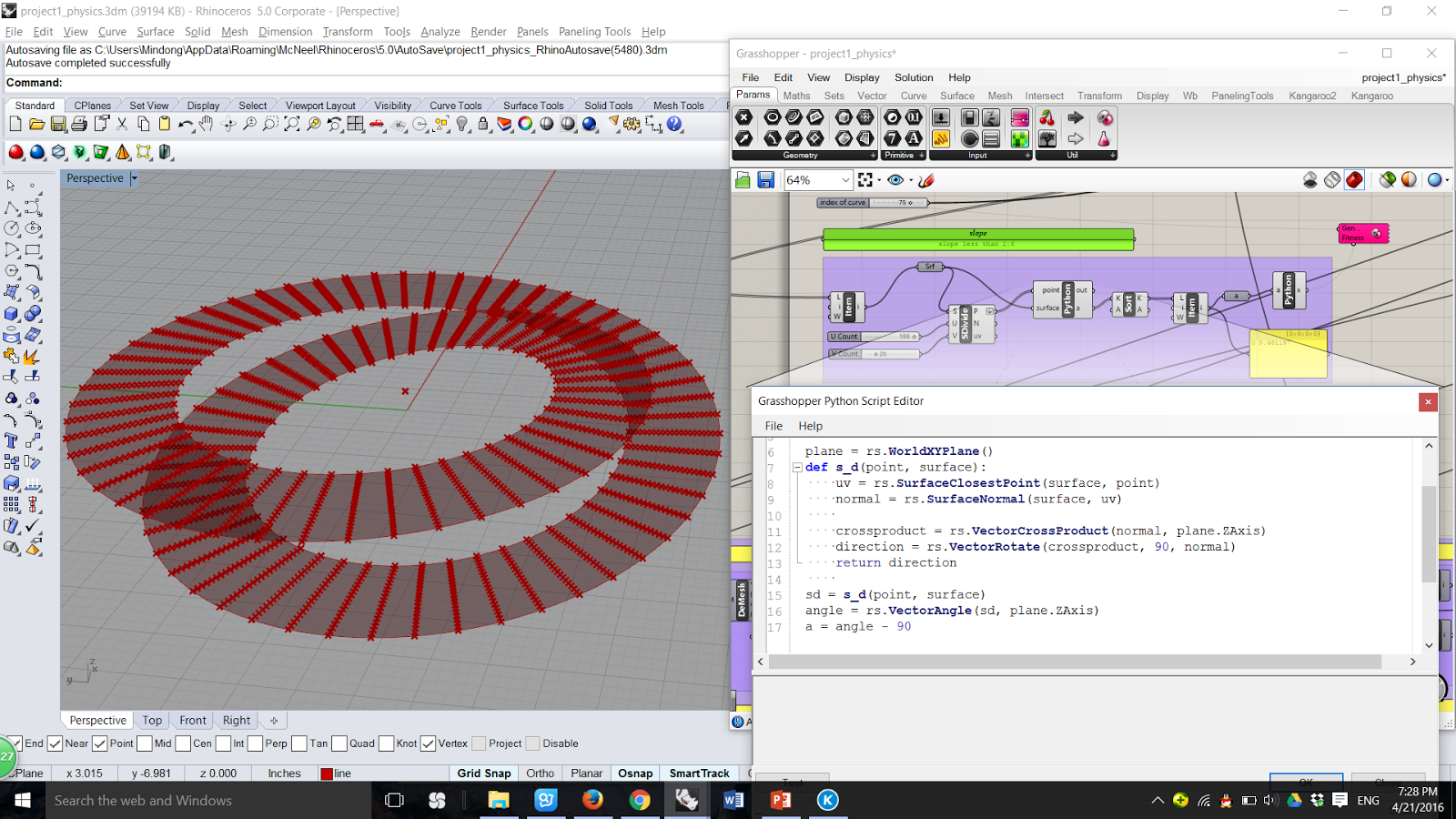
Task: Open the Perspective viewport title dropdown arrow
Action: pos(134,178)
